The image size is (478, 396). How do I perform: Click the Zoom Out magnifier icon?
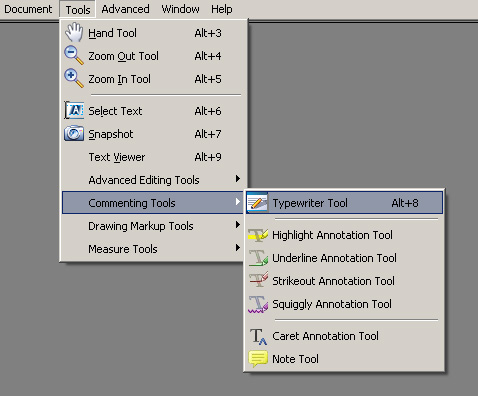74,55
